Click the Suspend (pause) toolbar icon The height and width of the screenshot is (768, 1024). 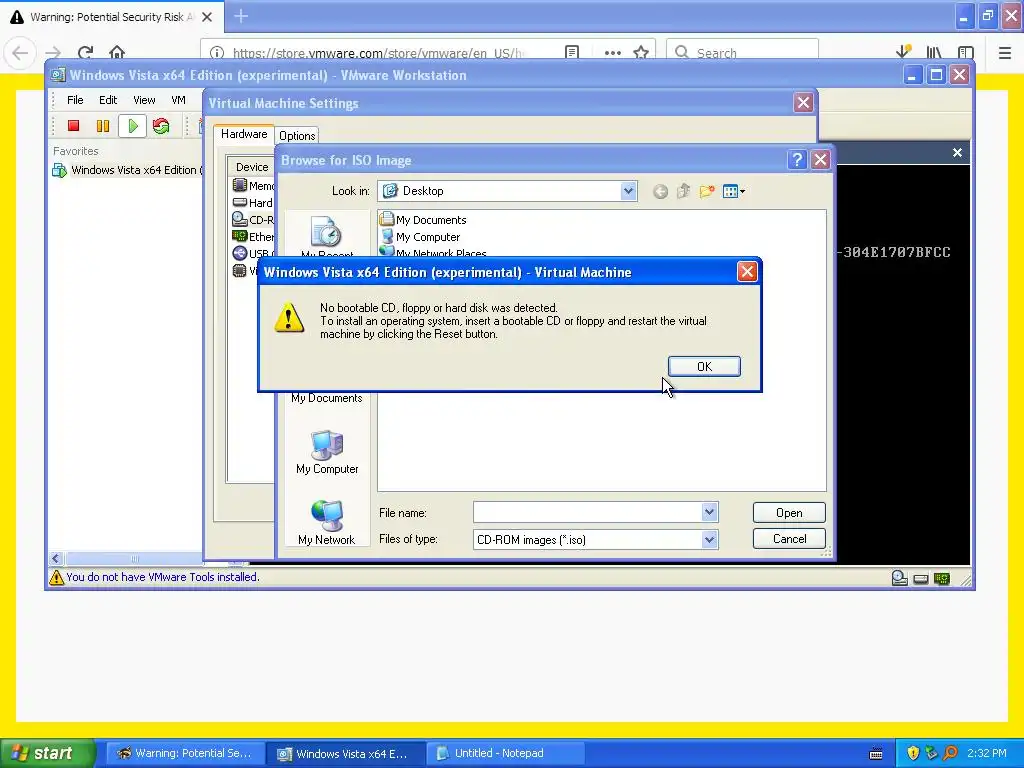103,125
